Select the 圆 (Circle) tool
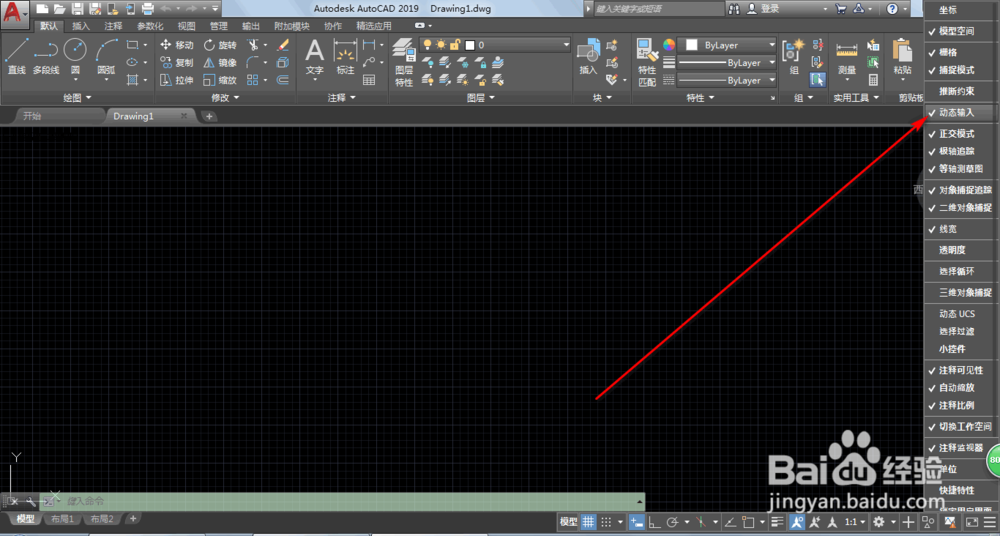 pyautogui.click(x=75, y=56)
